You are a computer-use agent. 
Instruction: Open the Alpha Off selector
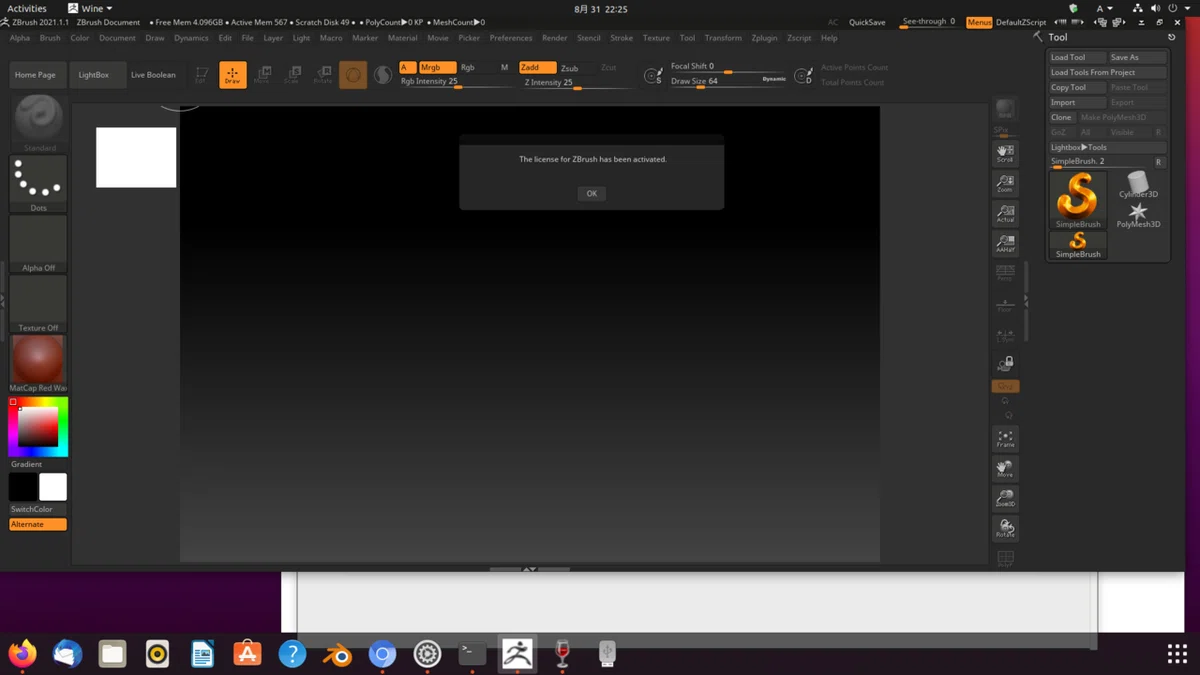click(38, 243)
